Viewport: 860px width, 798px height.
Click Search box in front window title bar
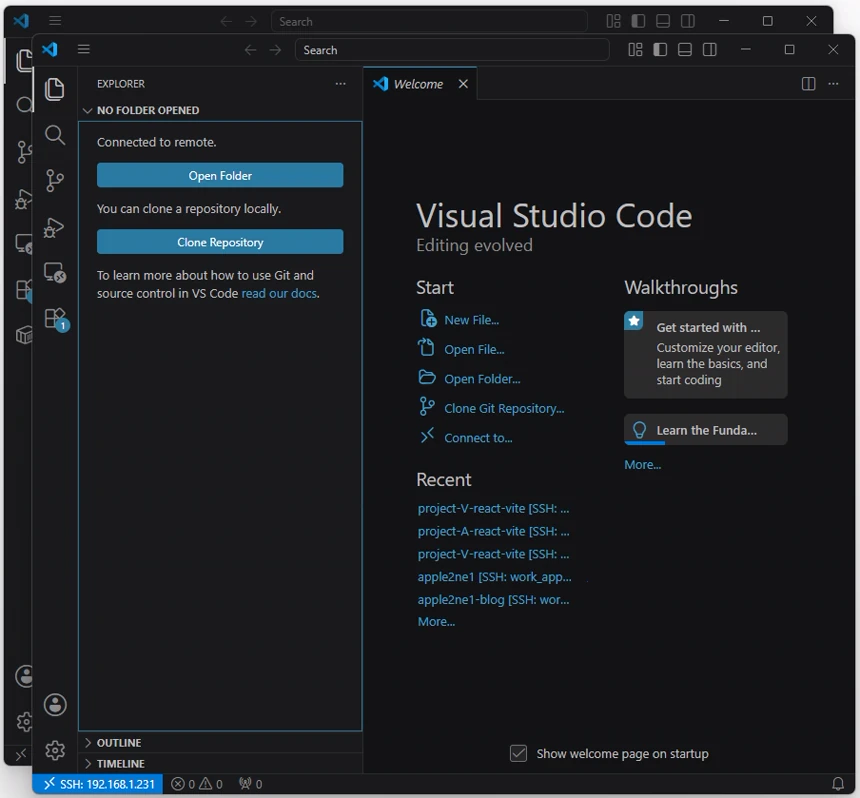tap(452, 50)
